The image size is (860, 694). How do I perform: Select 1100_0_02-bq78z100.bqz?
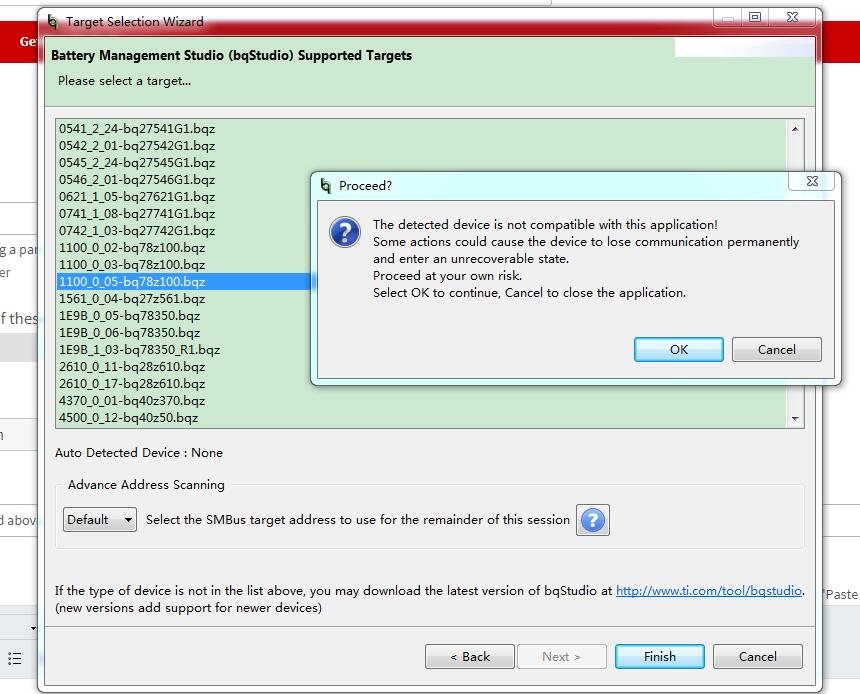[x=132, y=247]
